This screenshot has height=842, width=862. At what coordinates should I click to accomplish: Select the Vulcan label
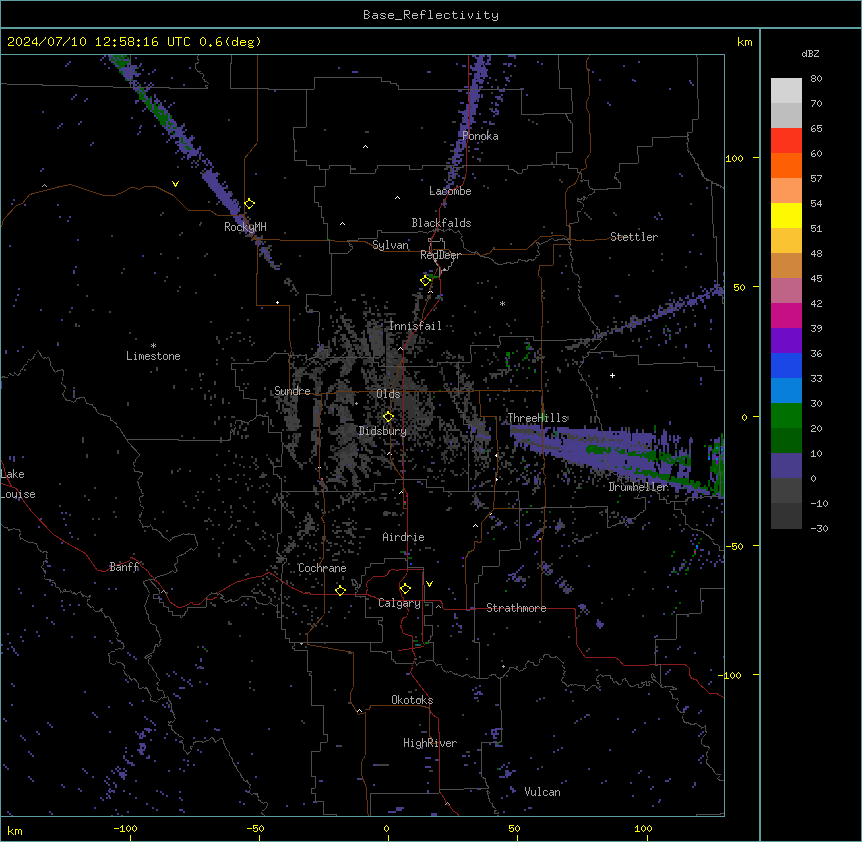[x=543, y=792]
